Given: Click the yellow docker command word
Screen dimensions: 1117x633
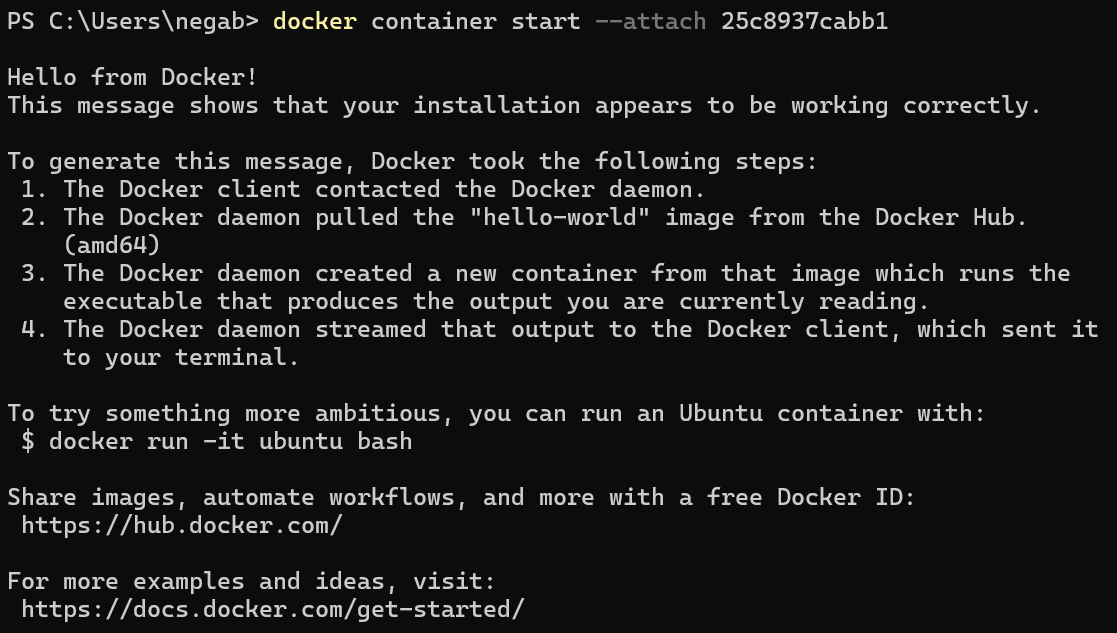Looking at the screenshot, I should click(315, 21).
